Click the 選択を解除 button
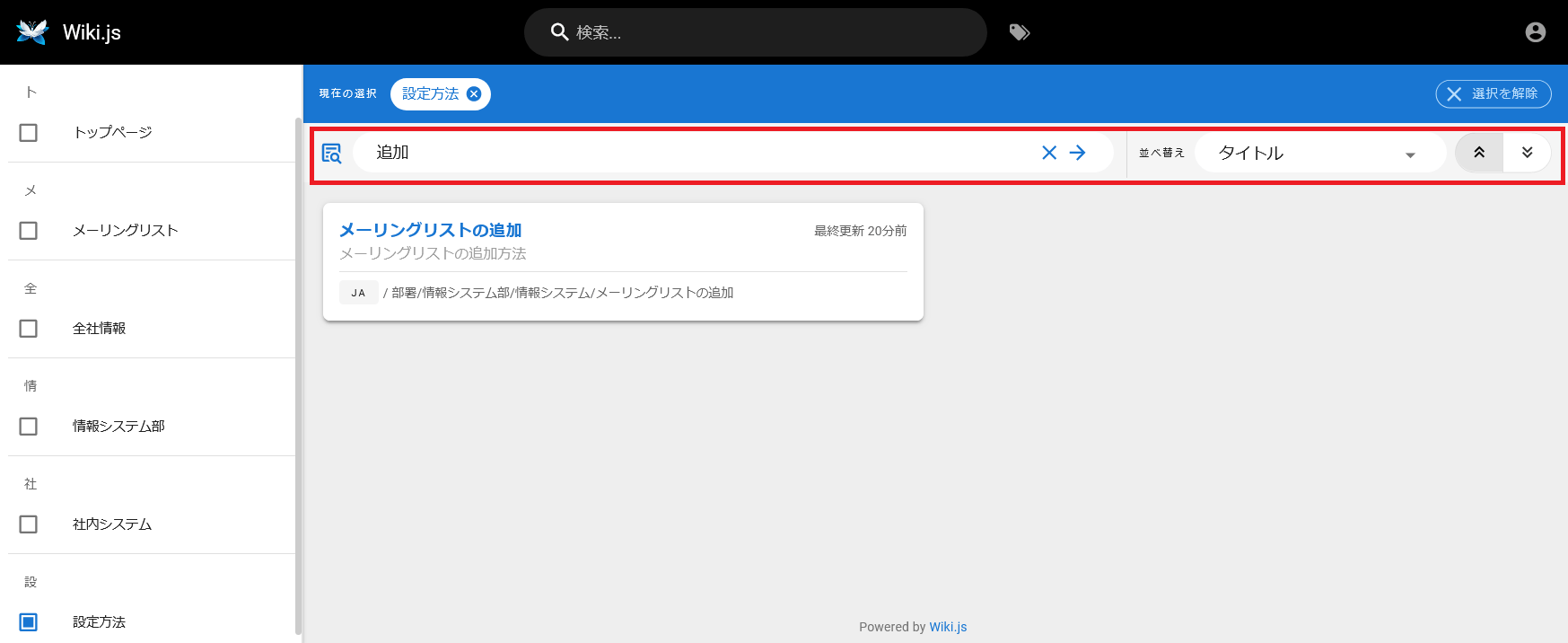Image resolution: width=1568 pixels, height=643 pixels. (x=1493, y=94)
